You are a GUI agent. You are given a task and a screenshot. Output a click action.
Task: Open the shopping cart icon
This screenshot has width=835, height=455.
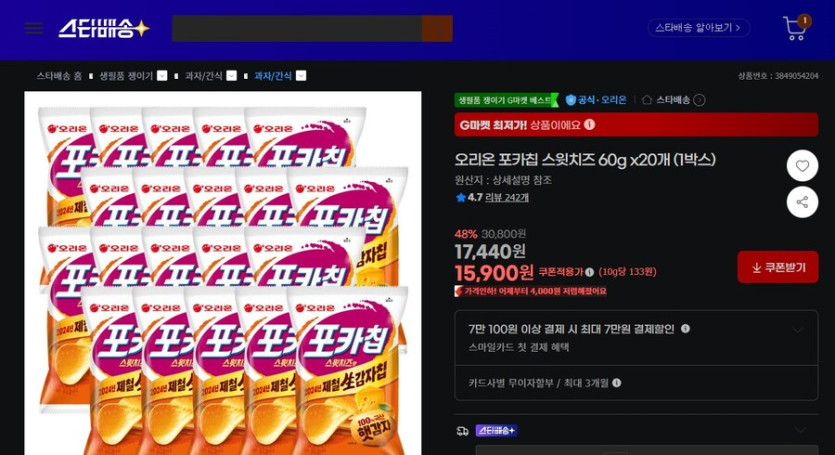pos(796,28)
